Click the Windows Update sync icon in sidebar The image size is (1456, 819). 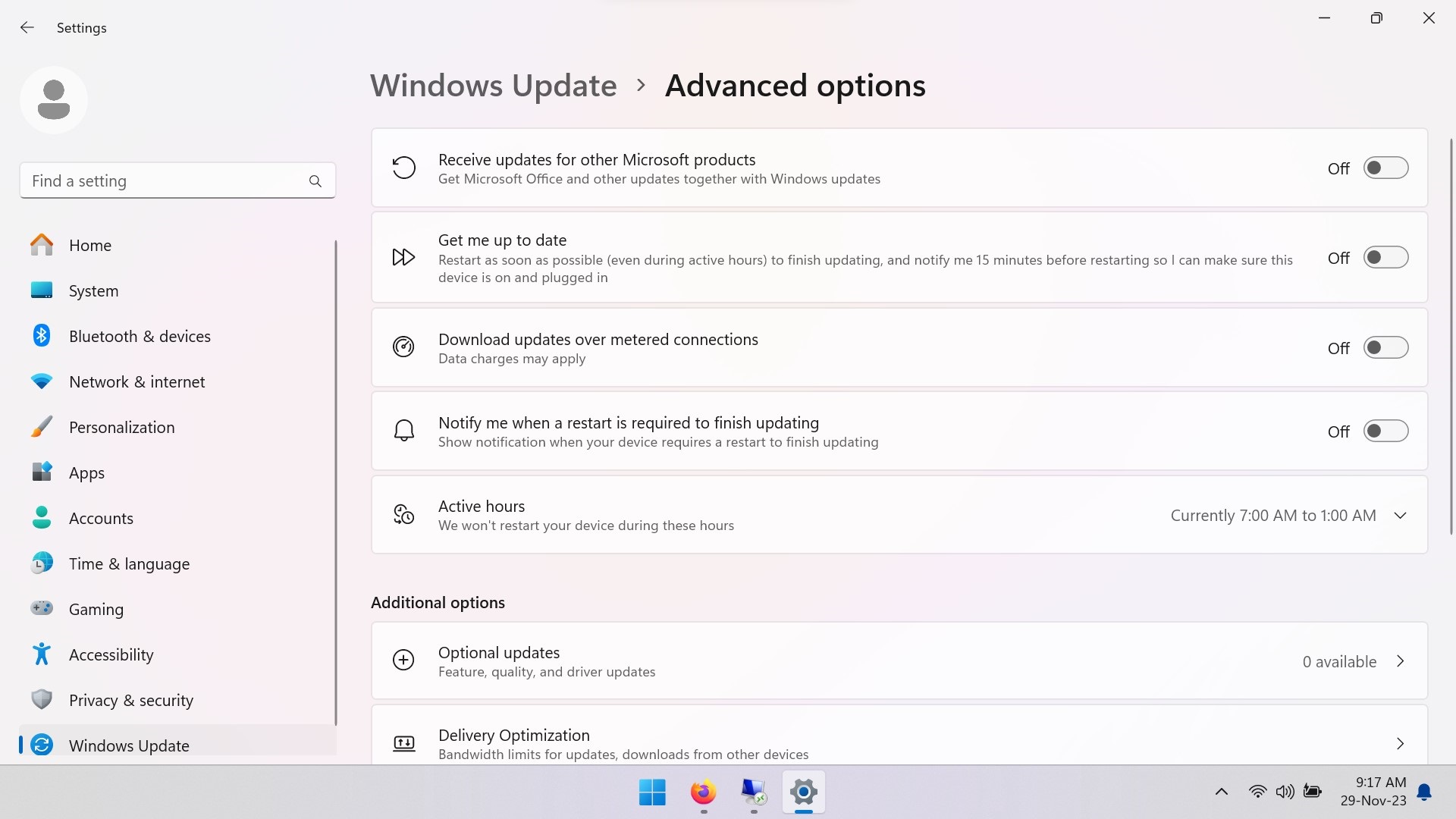(x=42, y=745)
